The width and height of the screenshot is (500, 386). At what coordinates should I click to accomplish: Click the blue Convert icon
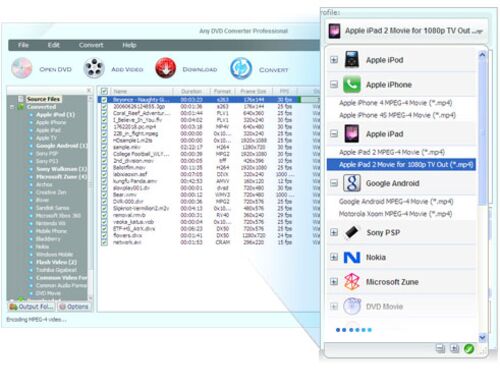[241, 68]
